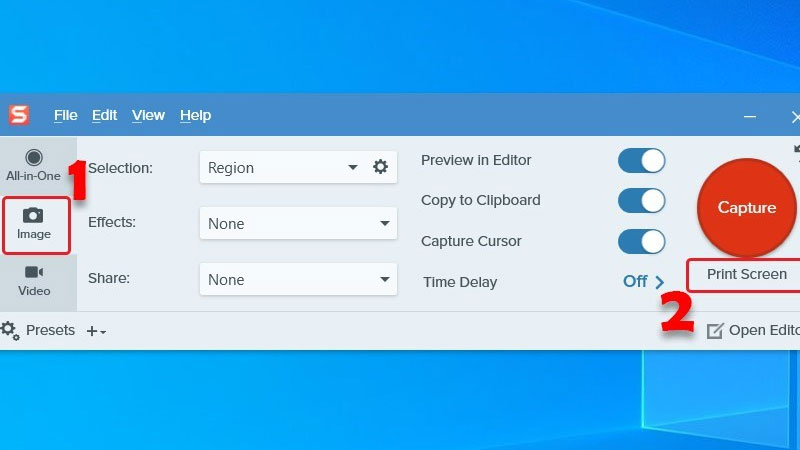The image size is (800, 450).
Task: Expand the Share None dropdown
Action: point(298,279)
